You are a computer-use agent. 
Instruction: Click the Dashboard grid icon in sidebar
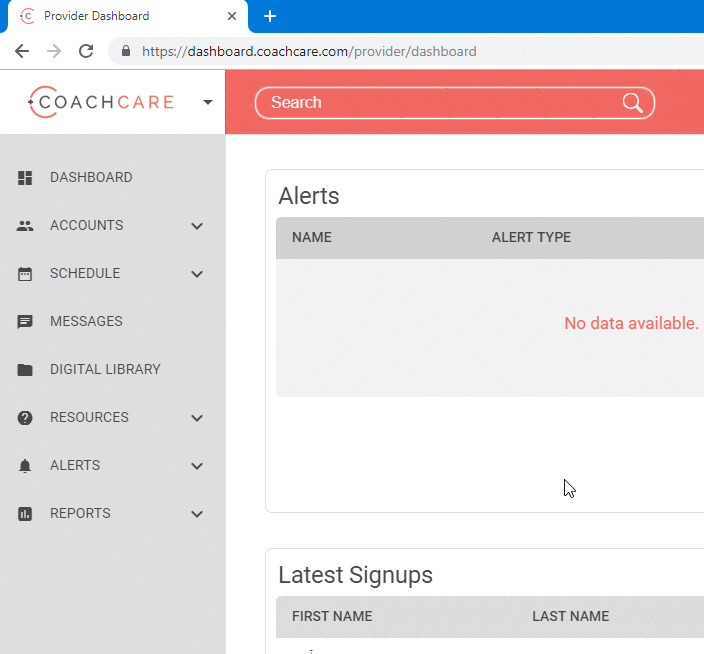click(25, 178)
